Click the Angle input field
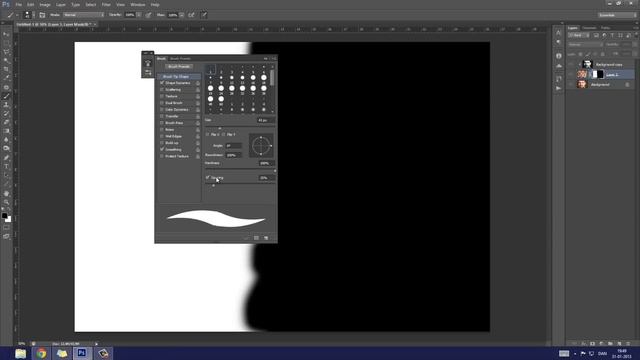Screen dimensions: 640x360 click(x=233, y=146)
